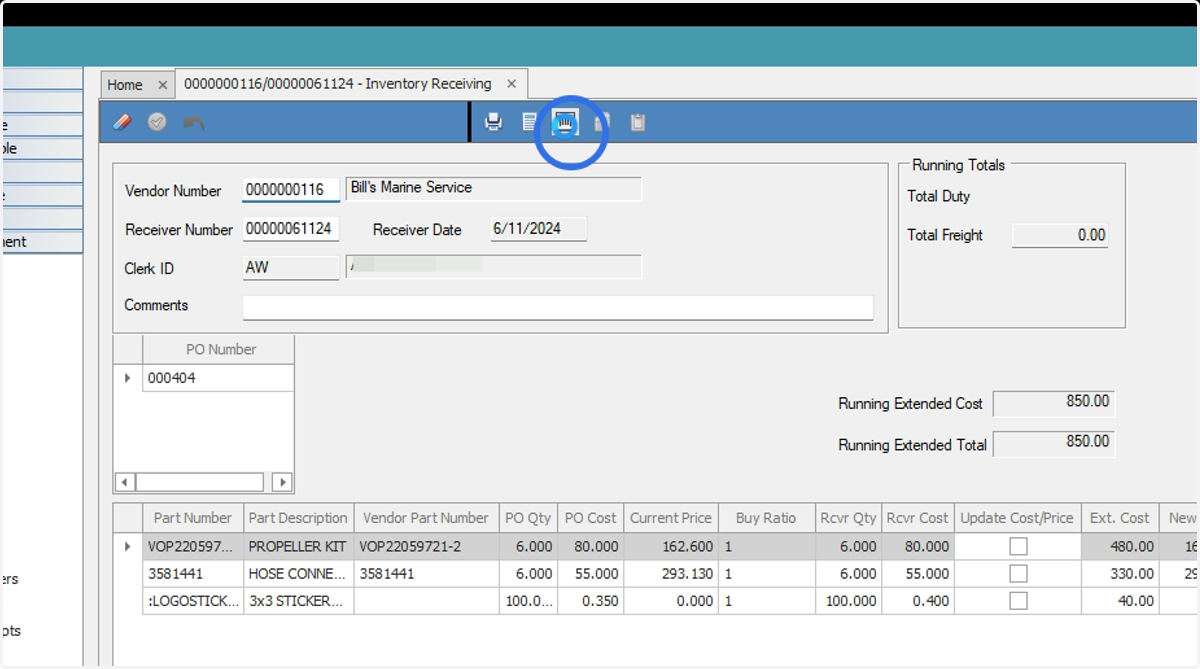Image resolution: width=1200 pixels, height=669 pixels.
Task: Click the grey checkmark post icon
Action: (x=157, y=122)
